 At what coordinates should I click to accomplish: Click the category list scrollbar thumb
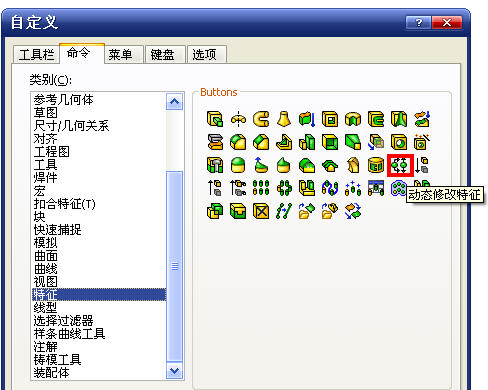pos(175,266)
